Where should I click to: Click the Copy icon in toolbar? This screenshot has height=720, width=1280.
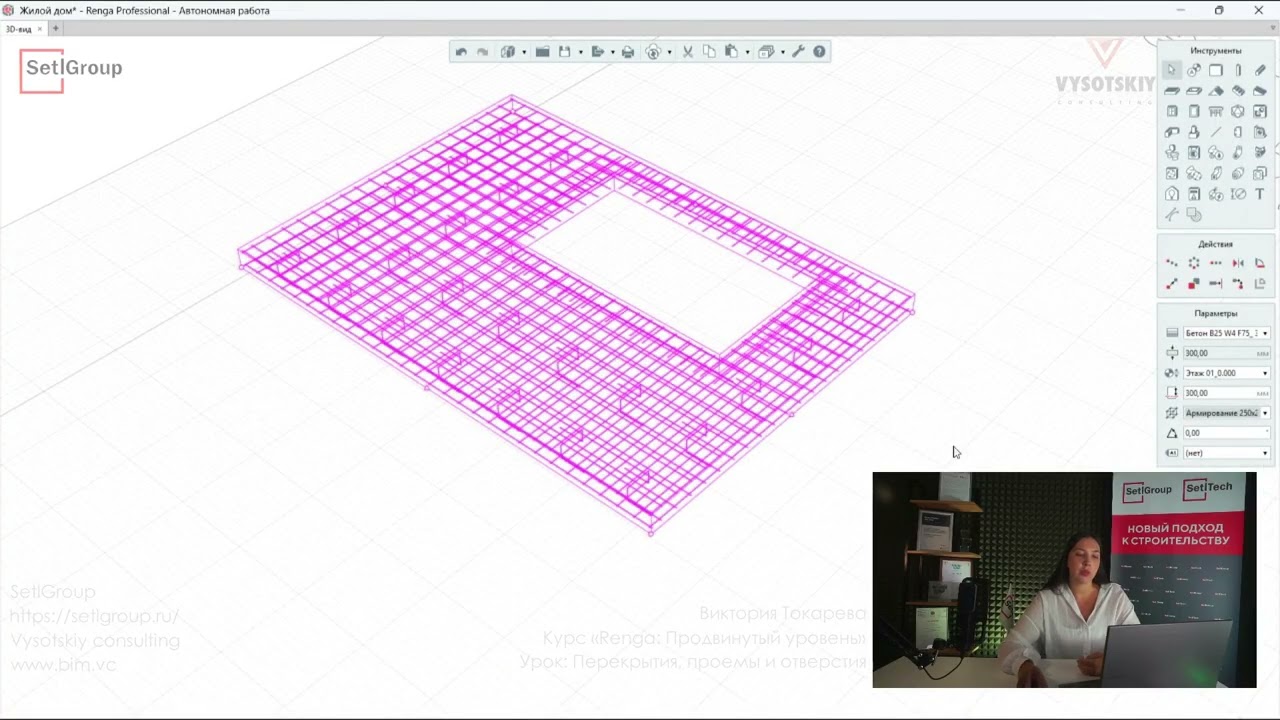point(709,52)
